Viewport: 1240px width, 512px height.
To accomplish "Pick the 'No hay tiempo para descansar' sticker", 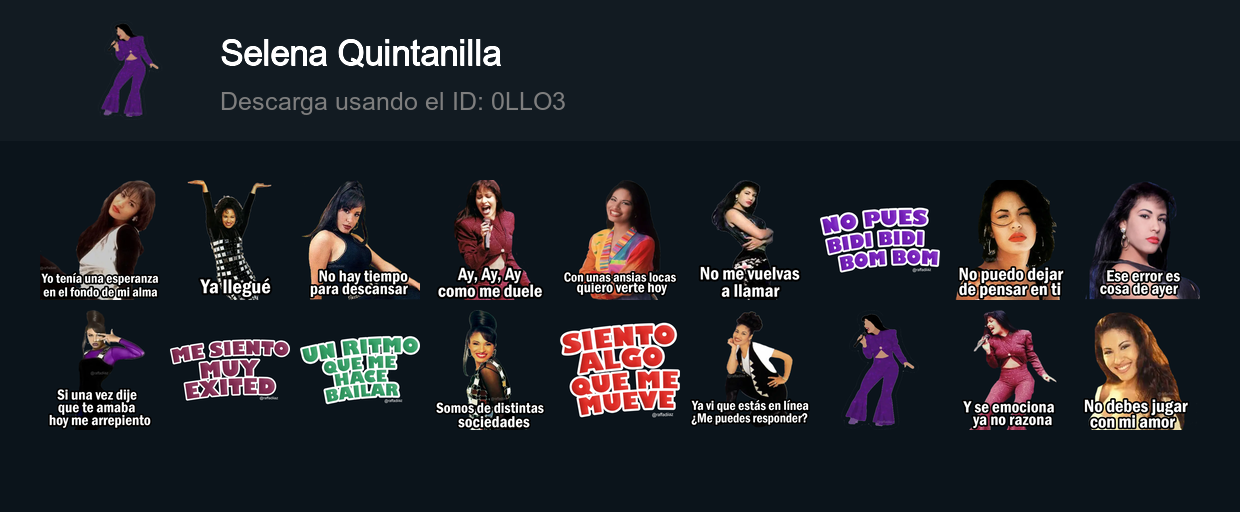I will pyautogui.click(x=360, y=240).
